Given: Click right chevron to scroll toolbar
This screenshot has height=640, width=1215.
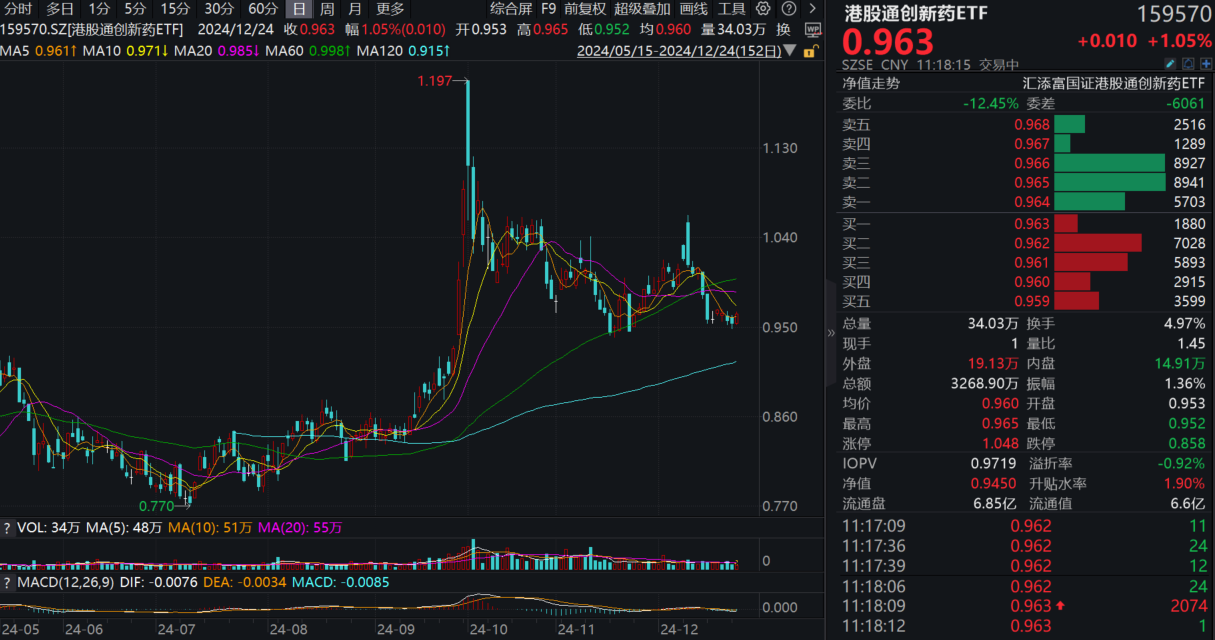Looking at the screenshot, I should [x=811, y=9].
